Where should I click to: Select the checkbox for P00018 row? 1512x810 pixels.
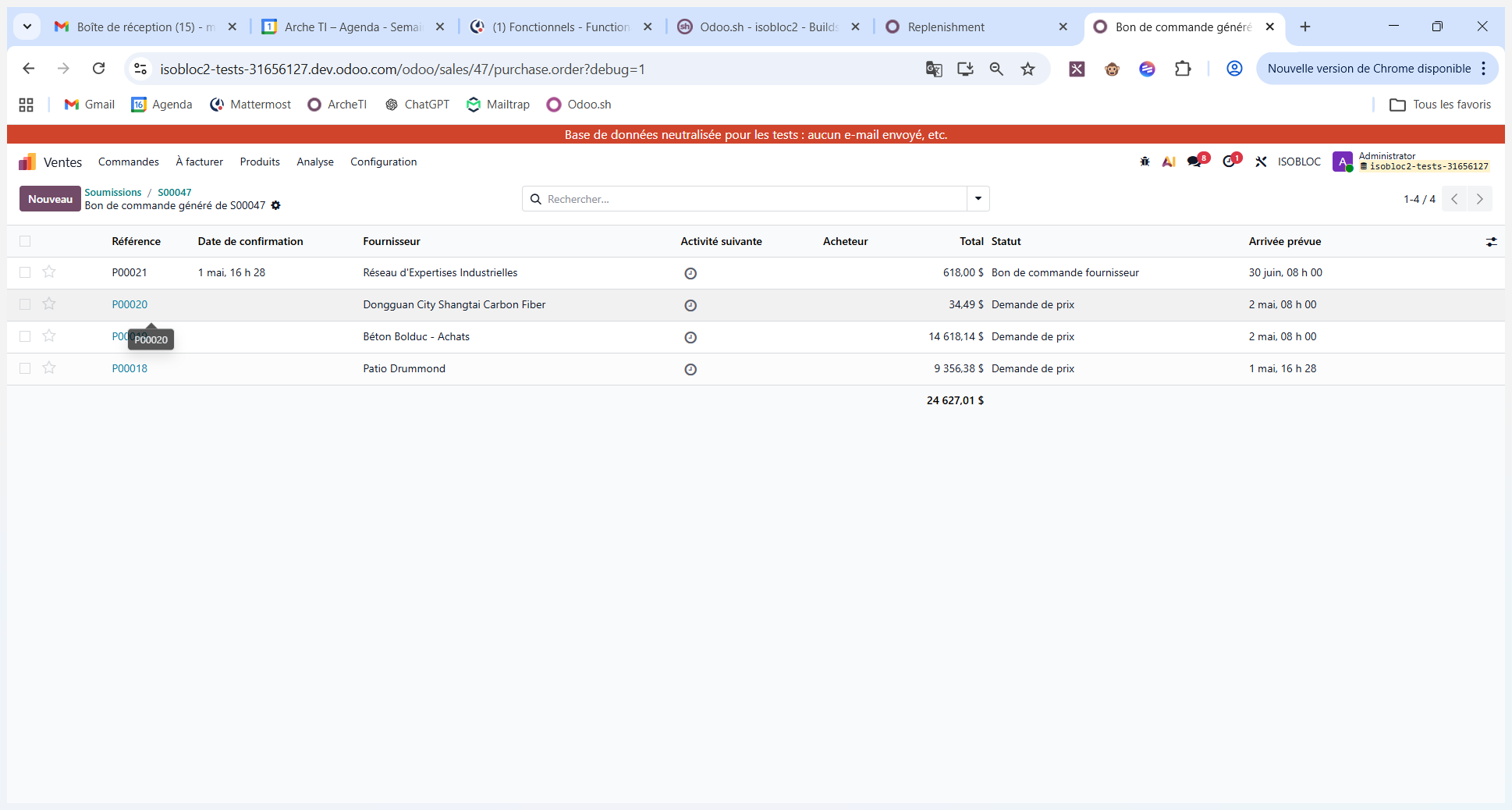click(25, 368)
